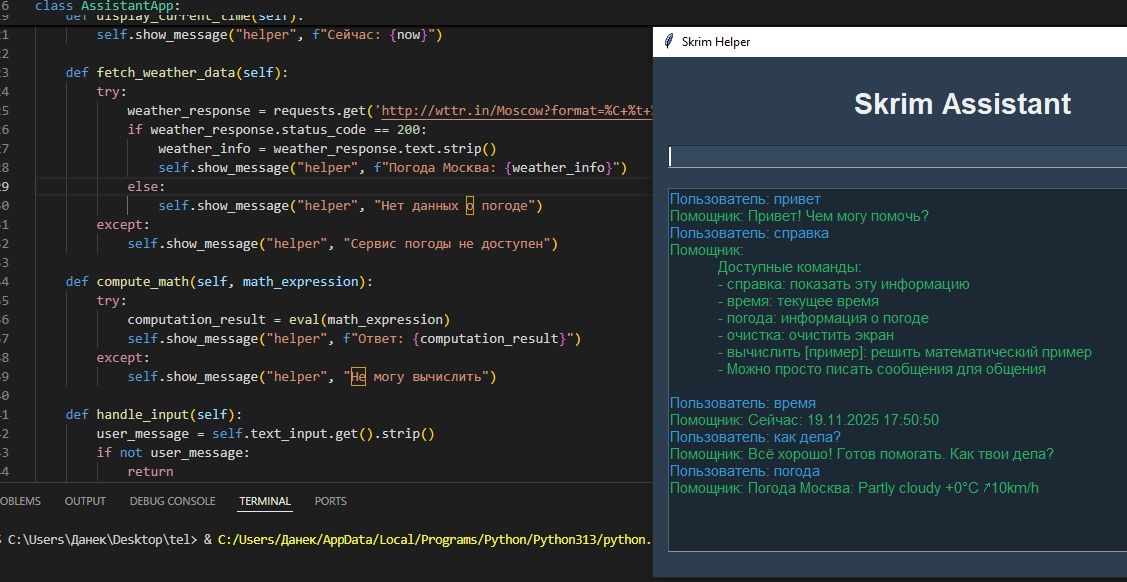
Task: Click '- справка: показать эту информацию' line
Action: tap(843, 284)
